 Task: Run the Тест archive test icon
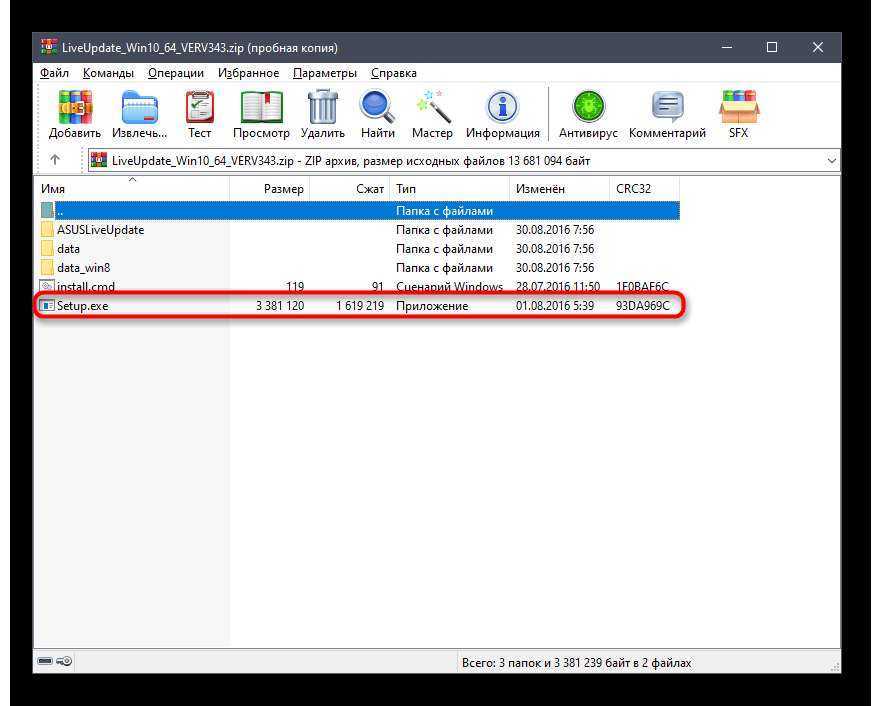[x=199, y=108]
